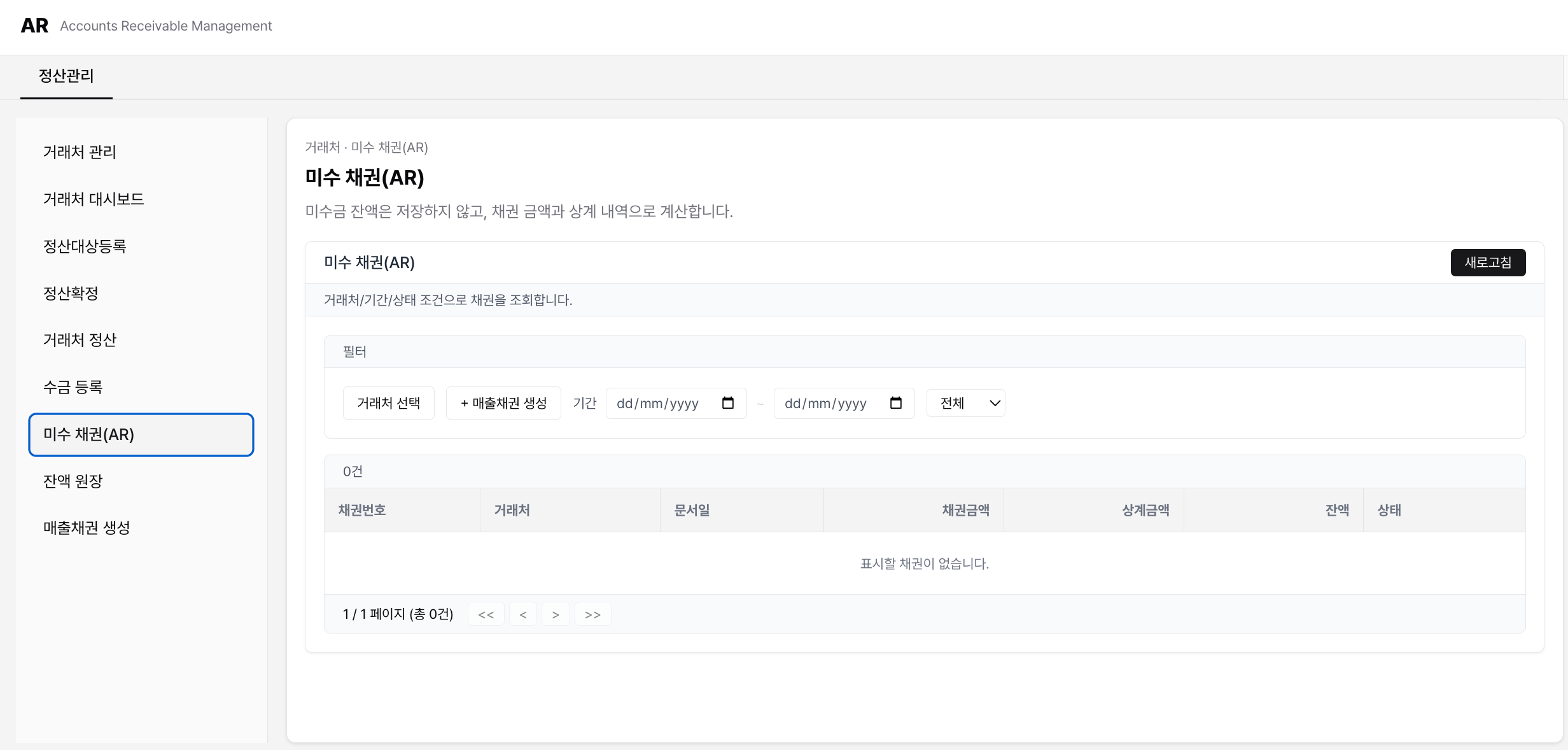
Task: Go to the next page using > control
Action: pos(556,614)
